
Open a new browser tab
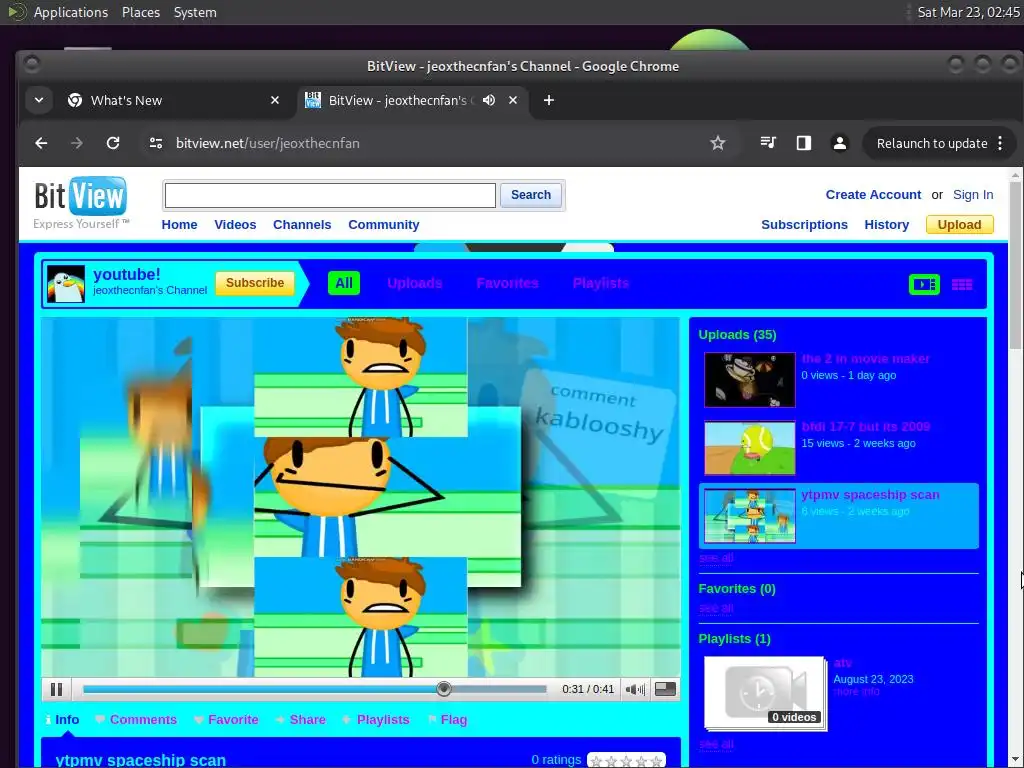coord(549,100)
